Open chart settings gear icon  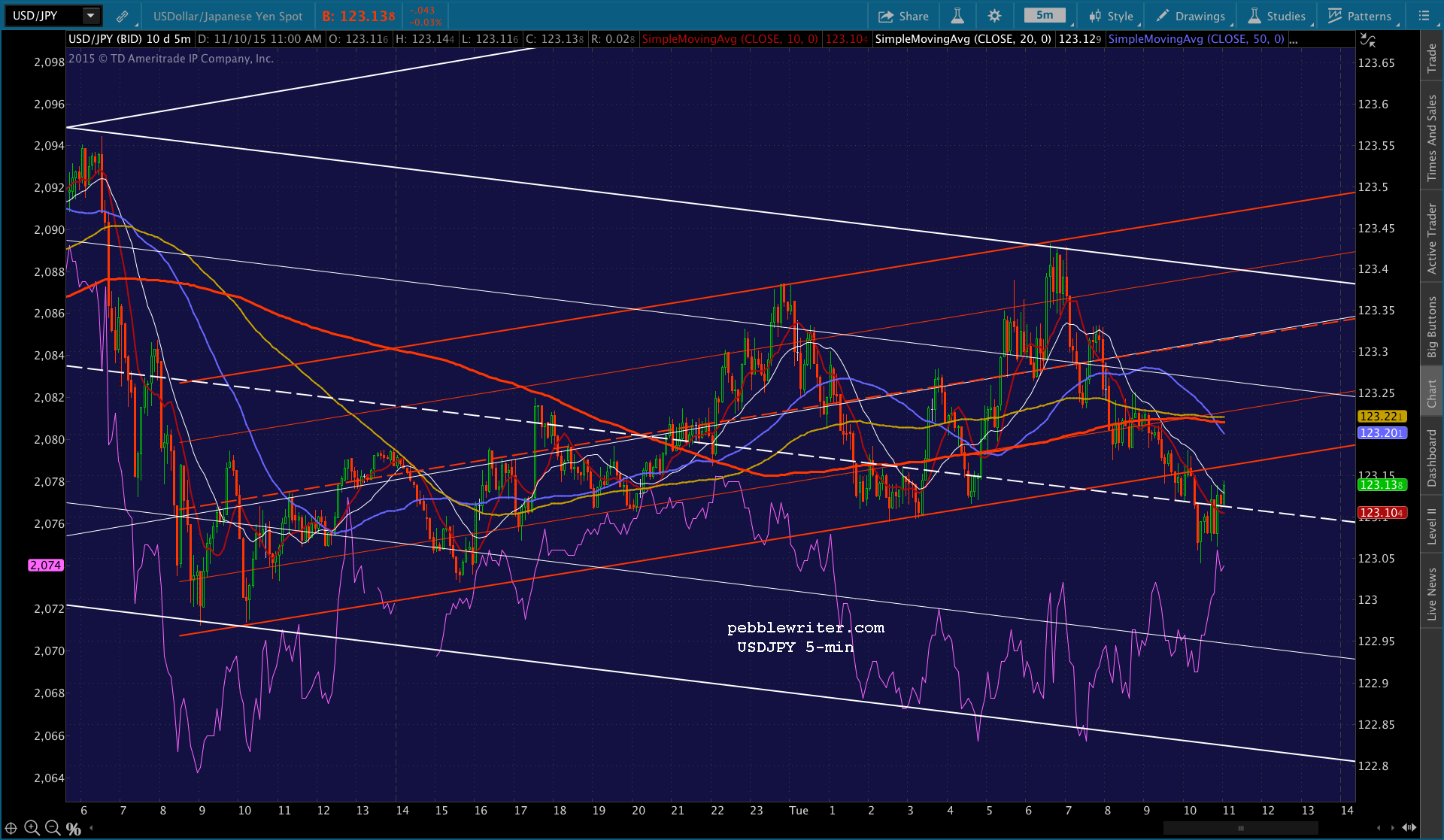pyautogui.click(x=994, y=16)
